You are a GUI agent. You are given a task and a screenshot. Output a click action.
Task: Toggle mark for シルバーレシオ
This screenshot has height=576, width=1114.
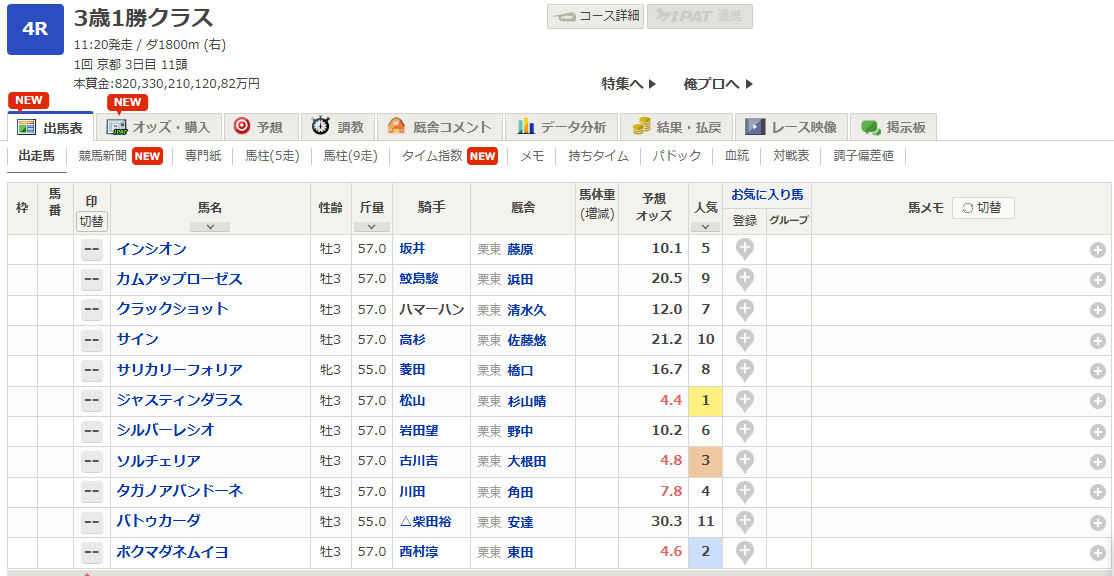tap(92, 431)
